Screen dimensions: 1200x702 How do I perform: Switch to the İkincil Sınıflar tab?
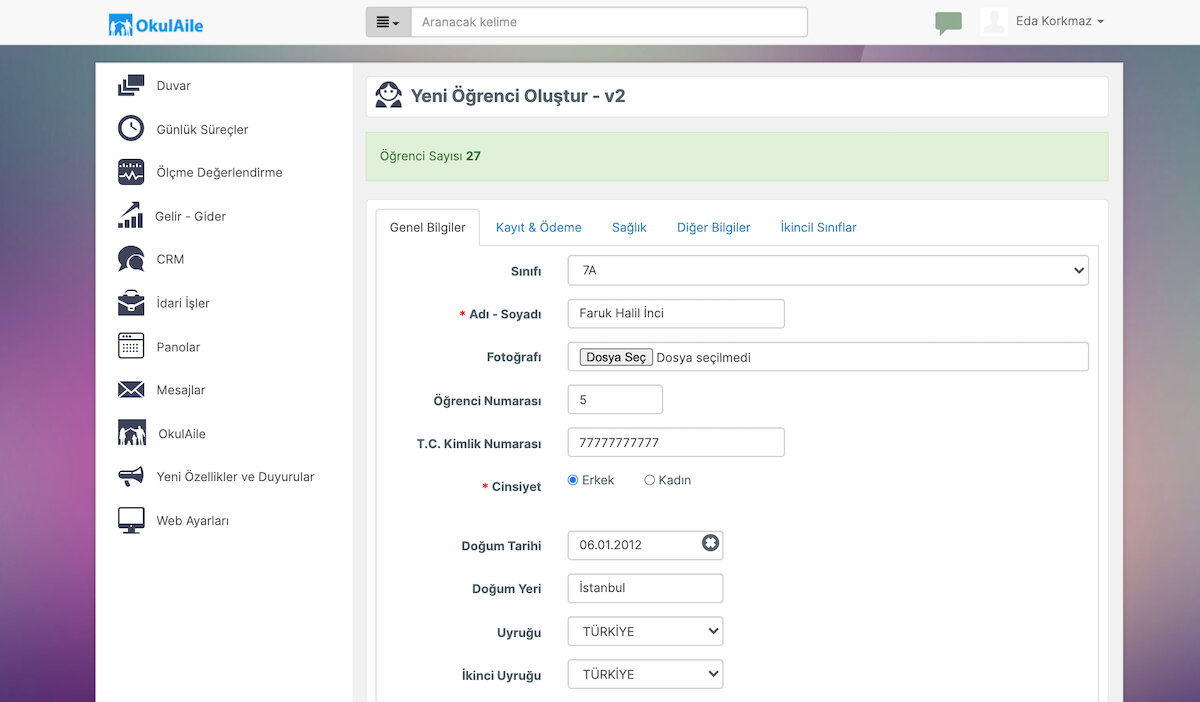[819, 227]
